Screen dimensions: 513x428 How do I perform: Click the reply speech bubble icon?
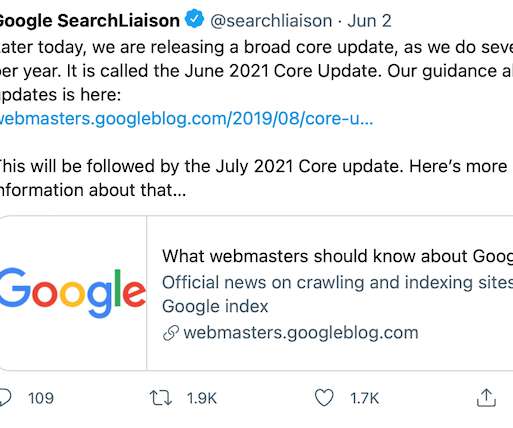(x=5, y=398)
